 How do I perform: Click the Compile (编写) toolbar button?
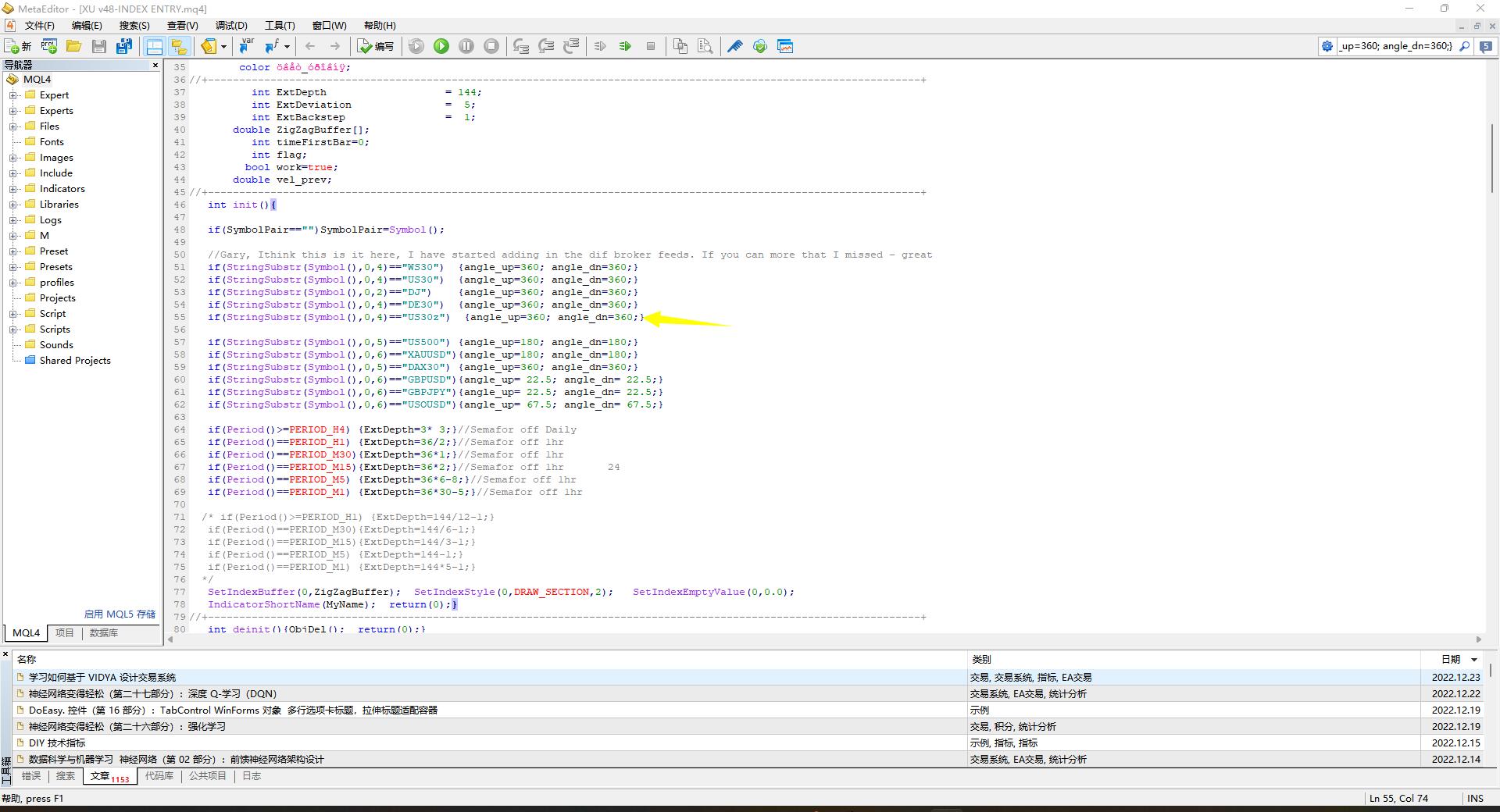[x=376, y=47]
